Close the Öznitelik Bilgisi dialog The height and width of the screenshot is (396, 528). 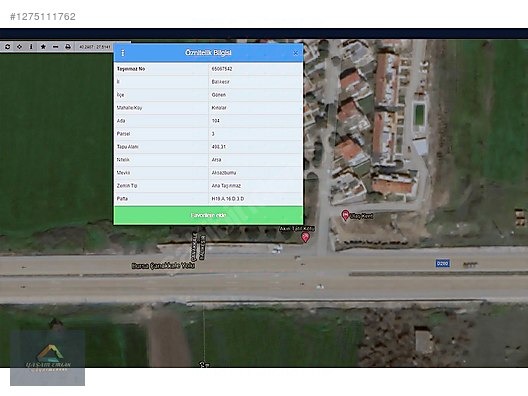click(x=295, y=53)
